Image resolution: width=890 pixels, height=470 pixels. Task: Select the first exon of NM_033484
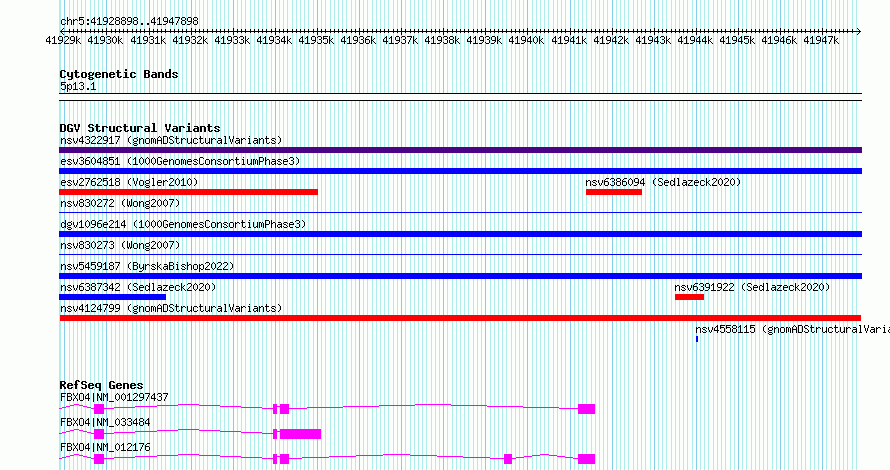(99, 434)
